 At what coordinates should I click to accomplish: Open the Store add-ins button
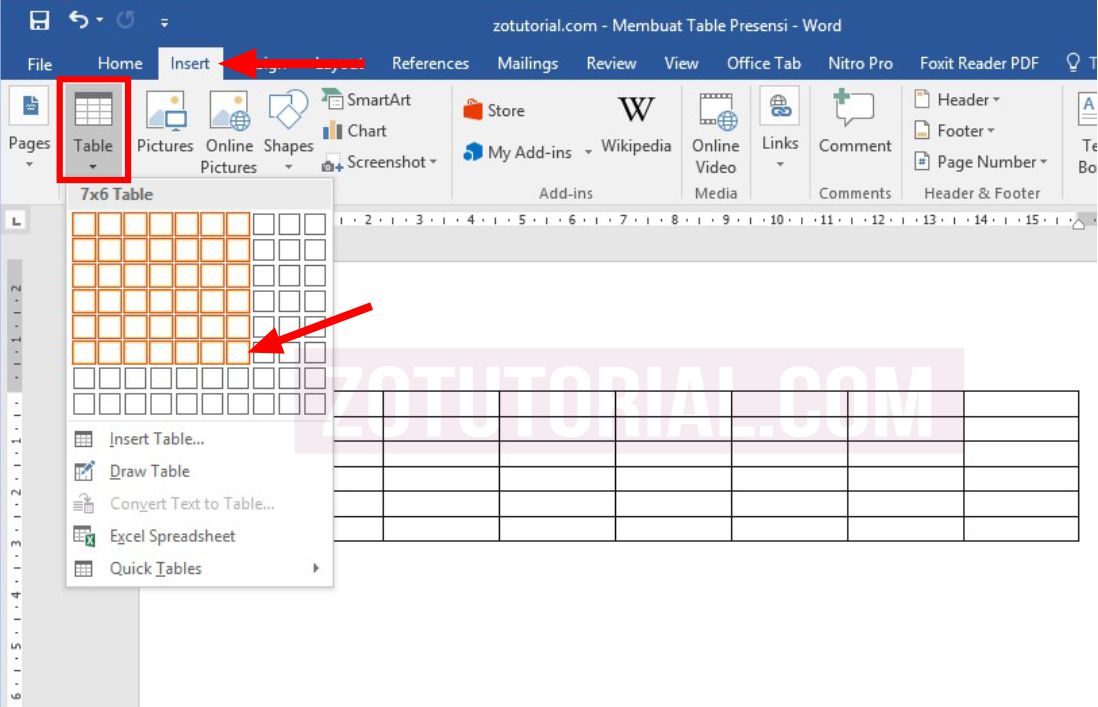(x=494, y=111)
